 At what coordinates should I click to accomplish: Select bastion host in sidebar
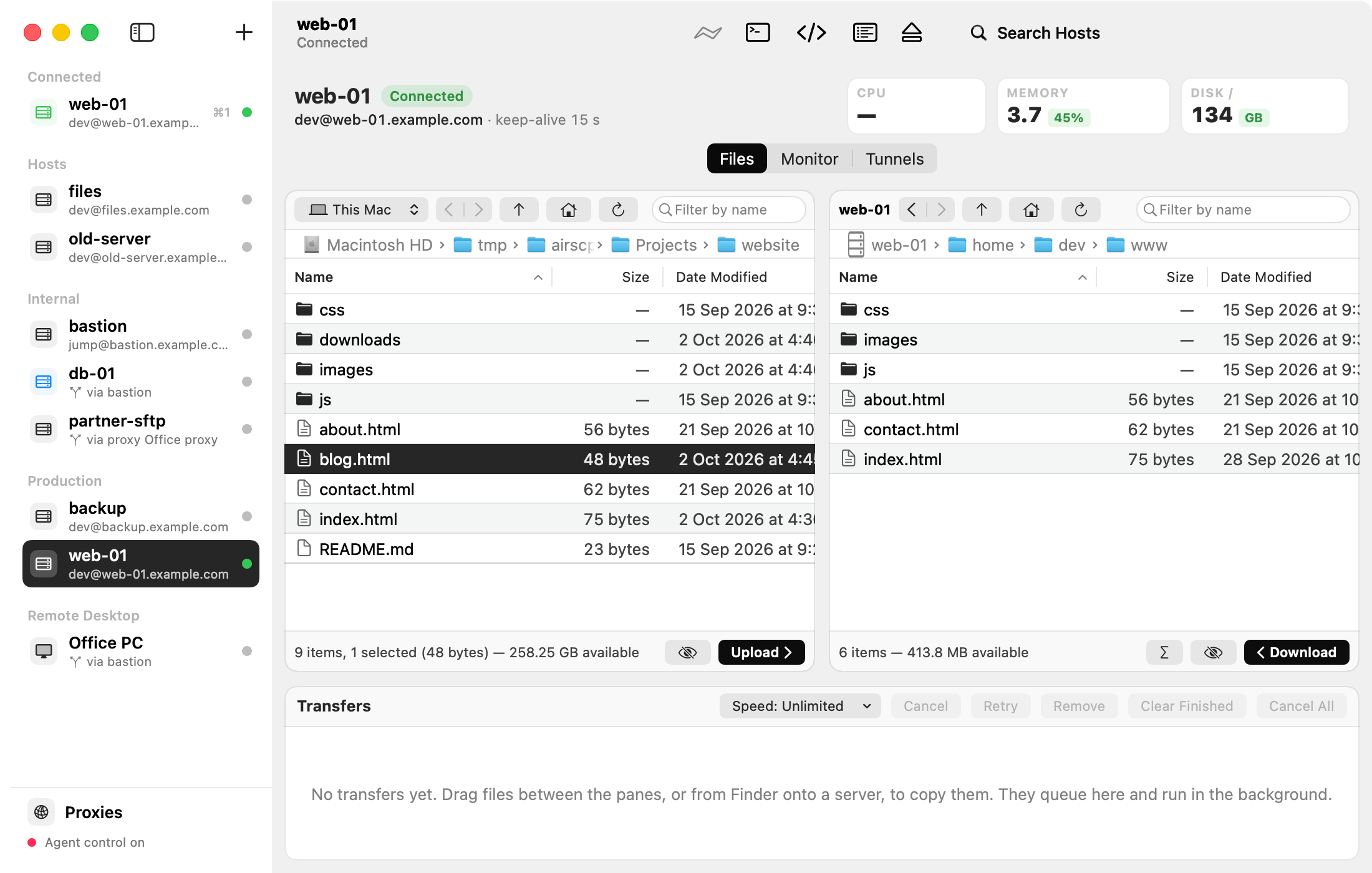tap(141, 334)
